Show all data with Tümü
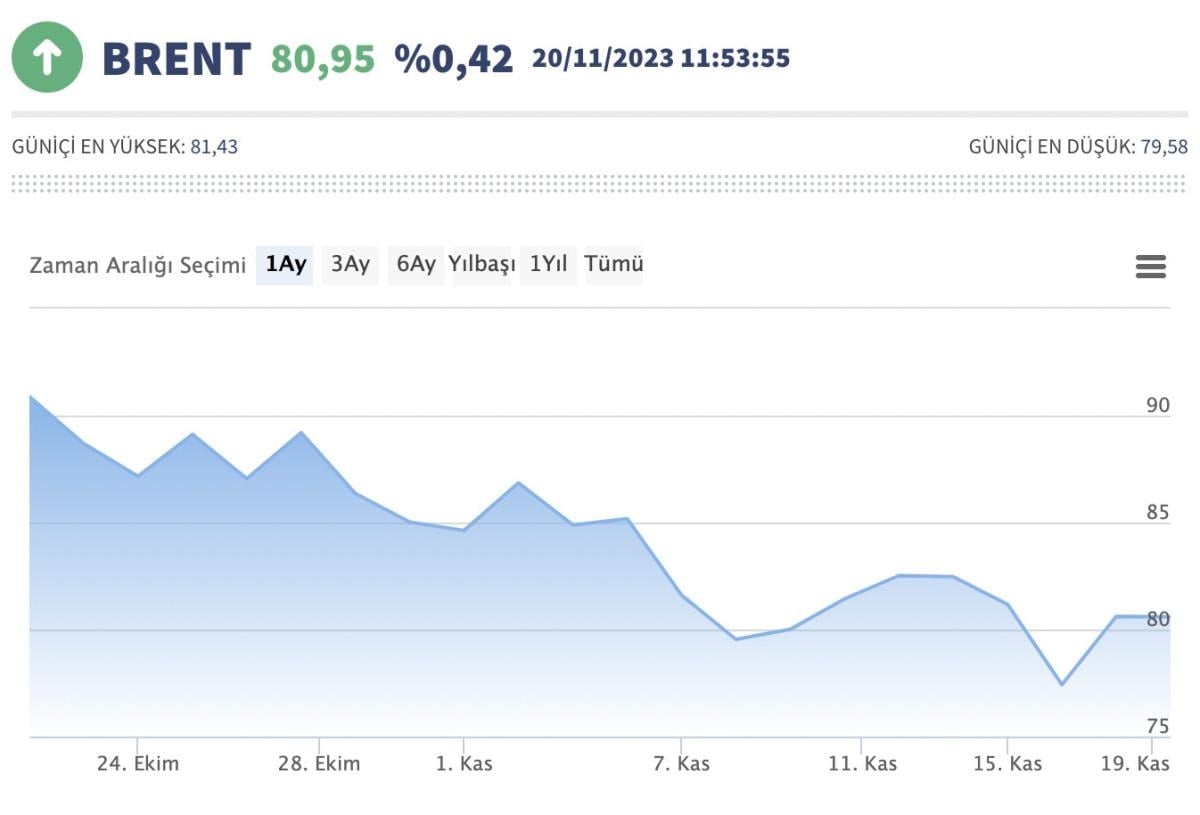This screenshot has width=1200, height=815. click(614, 265)
